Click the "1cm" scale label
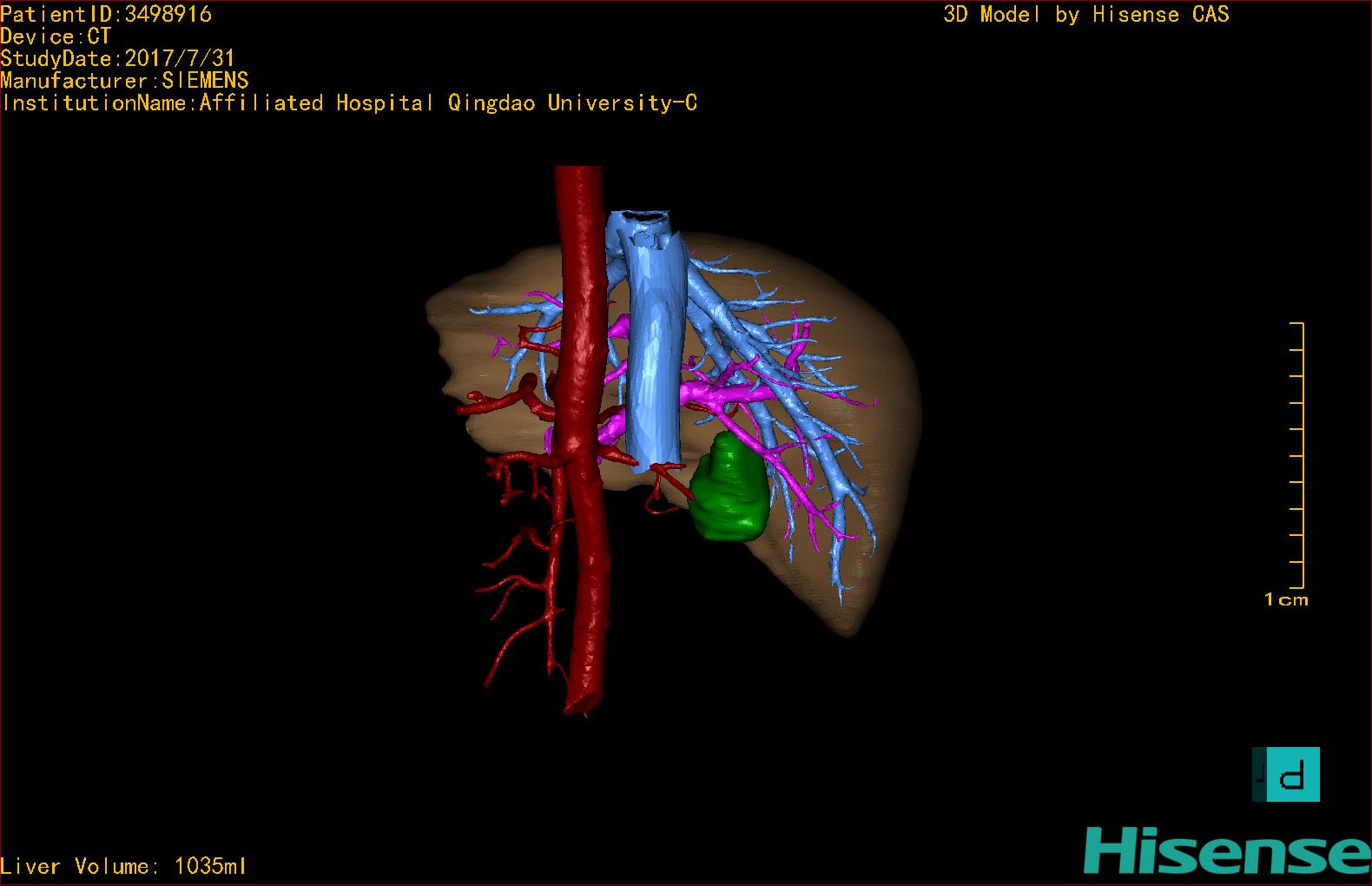This screenshot has height=886, width=1372. point(1286,599)
